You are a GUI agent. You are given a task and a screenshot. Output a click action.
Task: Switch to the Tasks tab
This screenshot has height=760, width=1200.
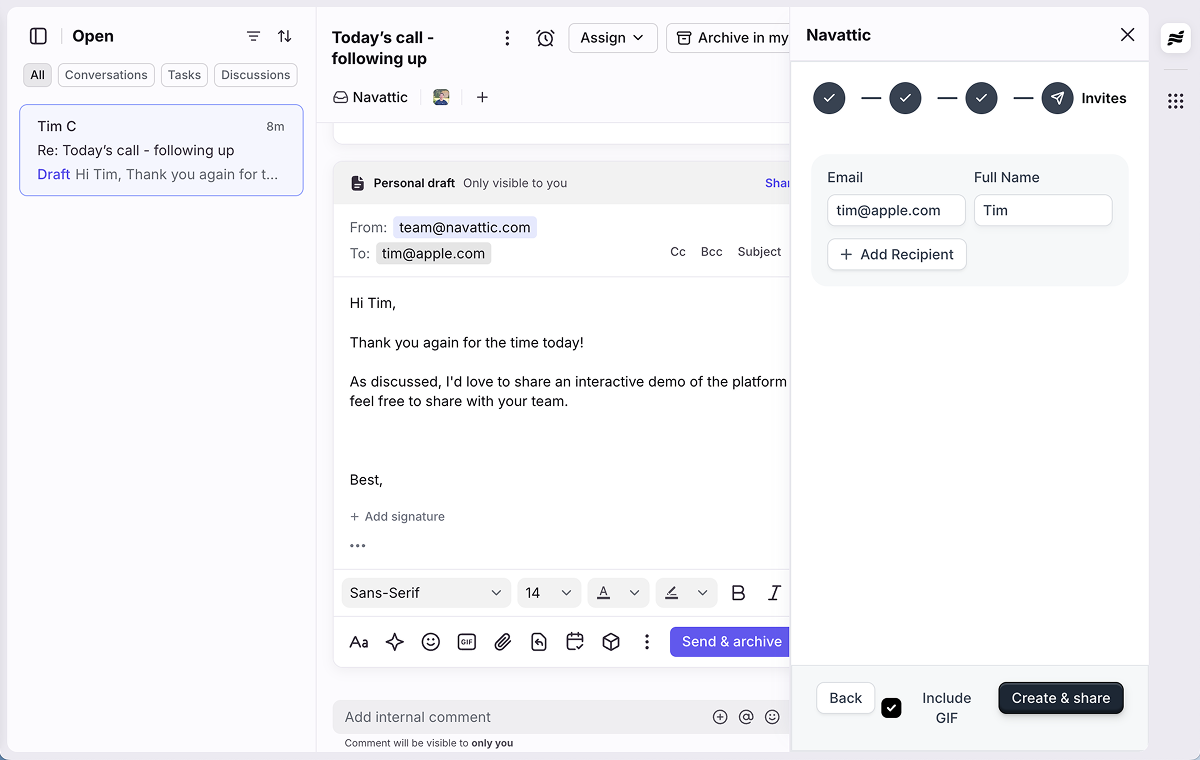[x=184, y=74]
